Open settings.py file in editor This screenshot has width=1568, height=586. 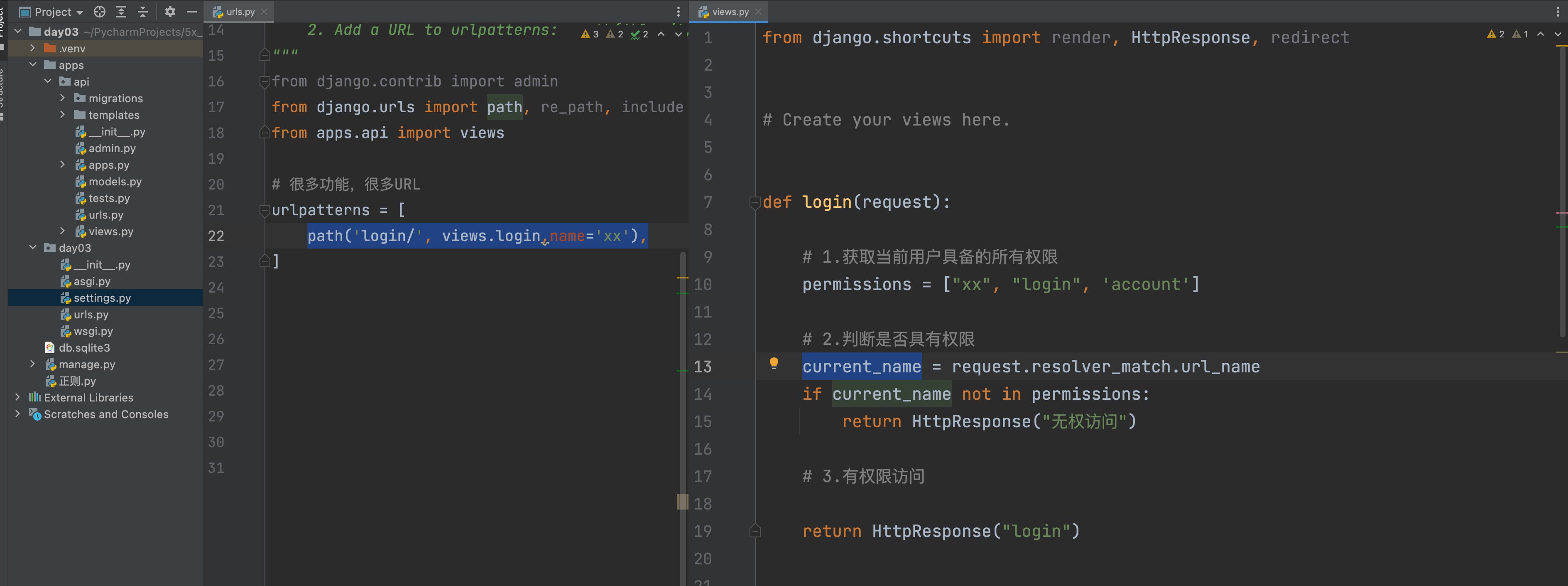100,297
